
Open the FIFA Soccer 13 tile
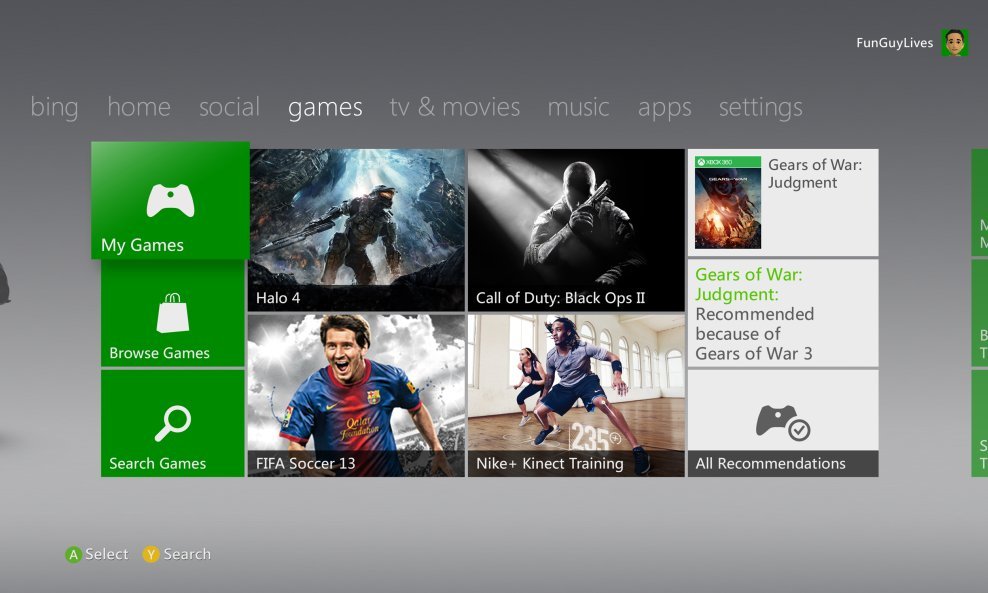[357, 396]
